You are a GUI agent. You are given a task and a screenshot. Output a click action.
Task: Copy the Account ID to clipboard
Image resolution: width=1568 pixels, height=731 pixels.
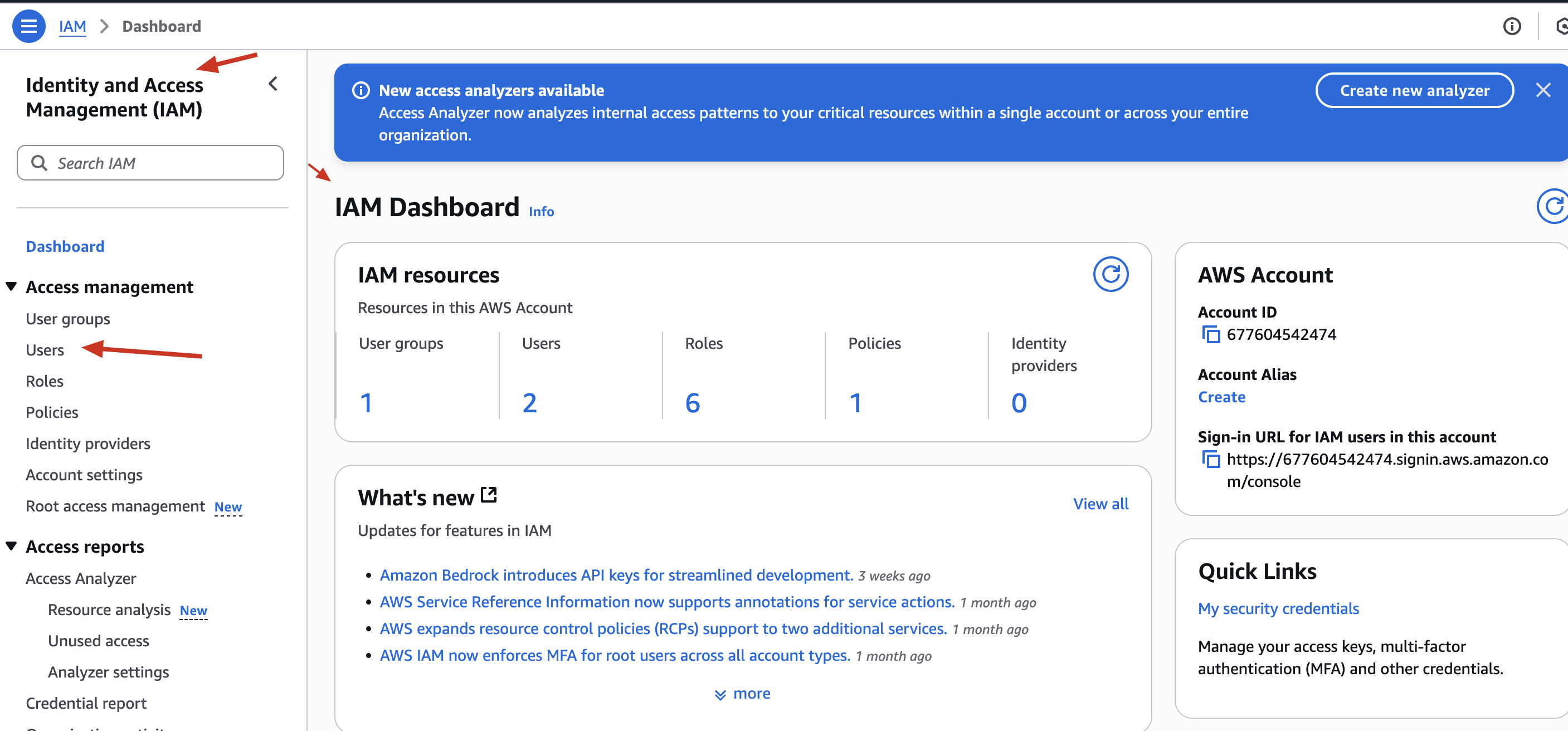coord(1211,335)
